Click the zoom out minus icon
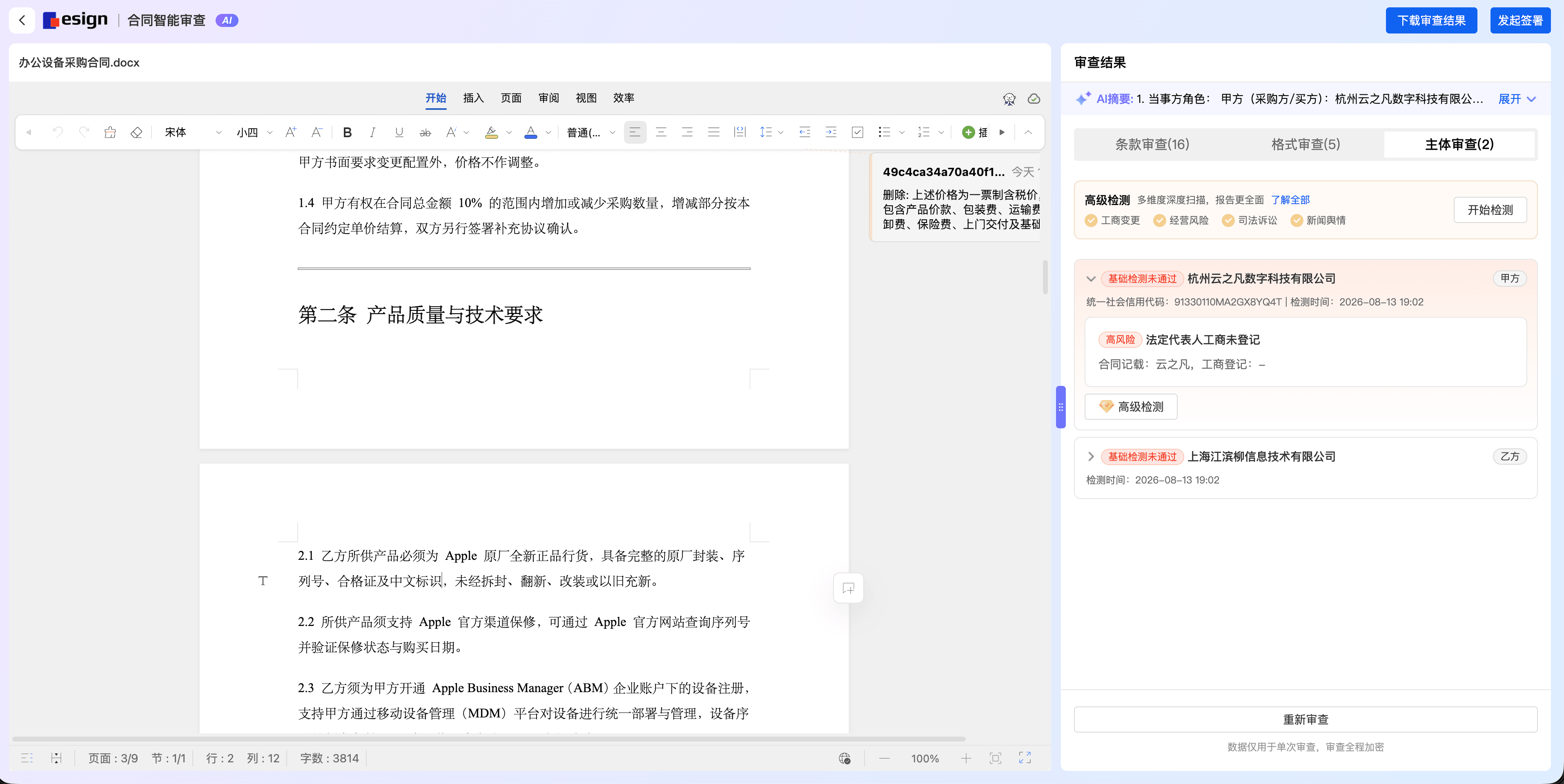Viewport: 1564px width, 784px height. tap(884, 758)
